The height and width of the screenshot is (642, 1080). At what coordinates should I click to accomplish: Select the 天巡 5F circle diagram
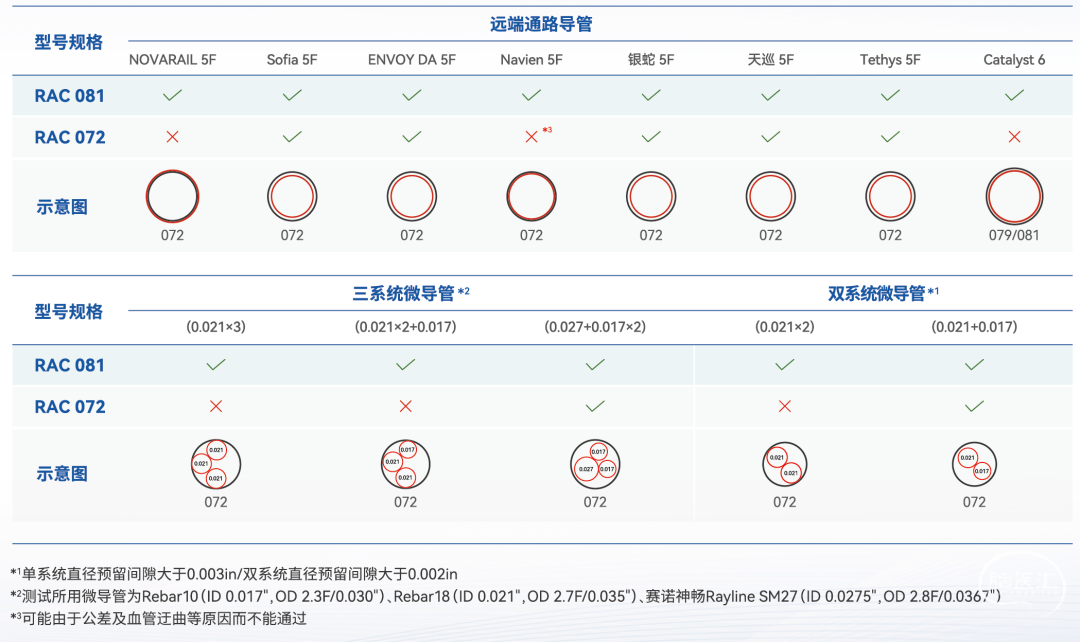771,196
